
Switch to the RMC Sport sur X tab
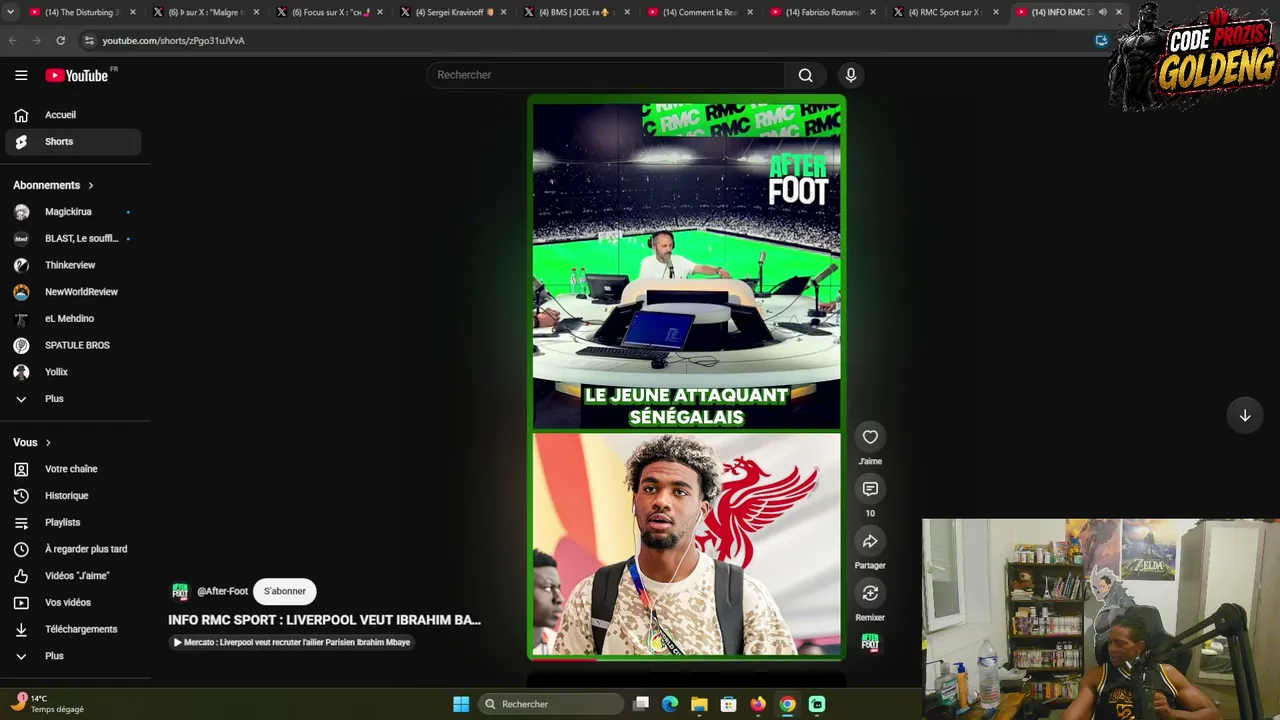click(x=946, y=12)
